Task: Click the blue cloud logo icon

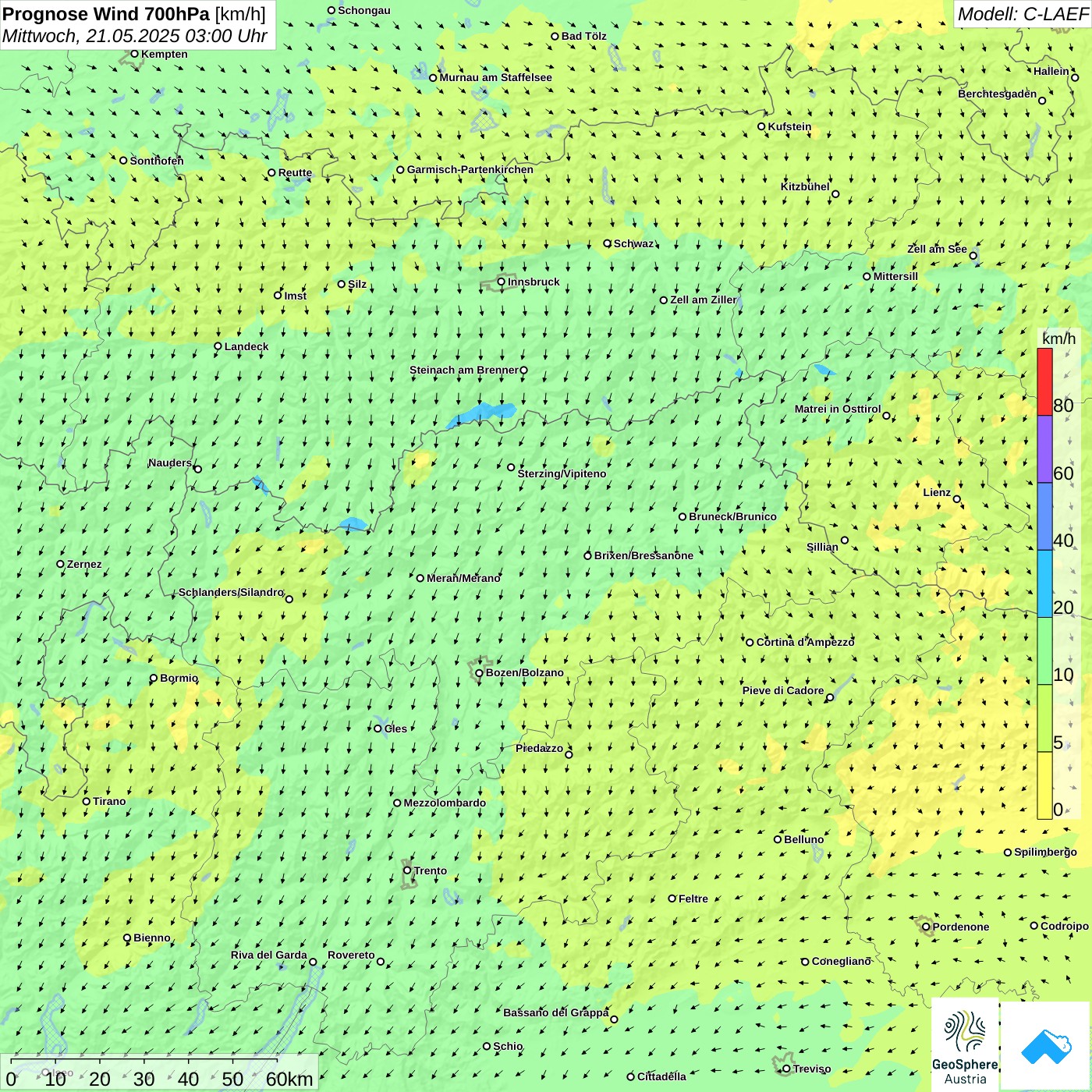Action: coord(1046,1047)
